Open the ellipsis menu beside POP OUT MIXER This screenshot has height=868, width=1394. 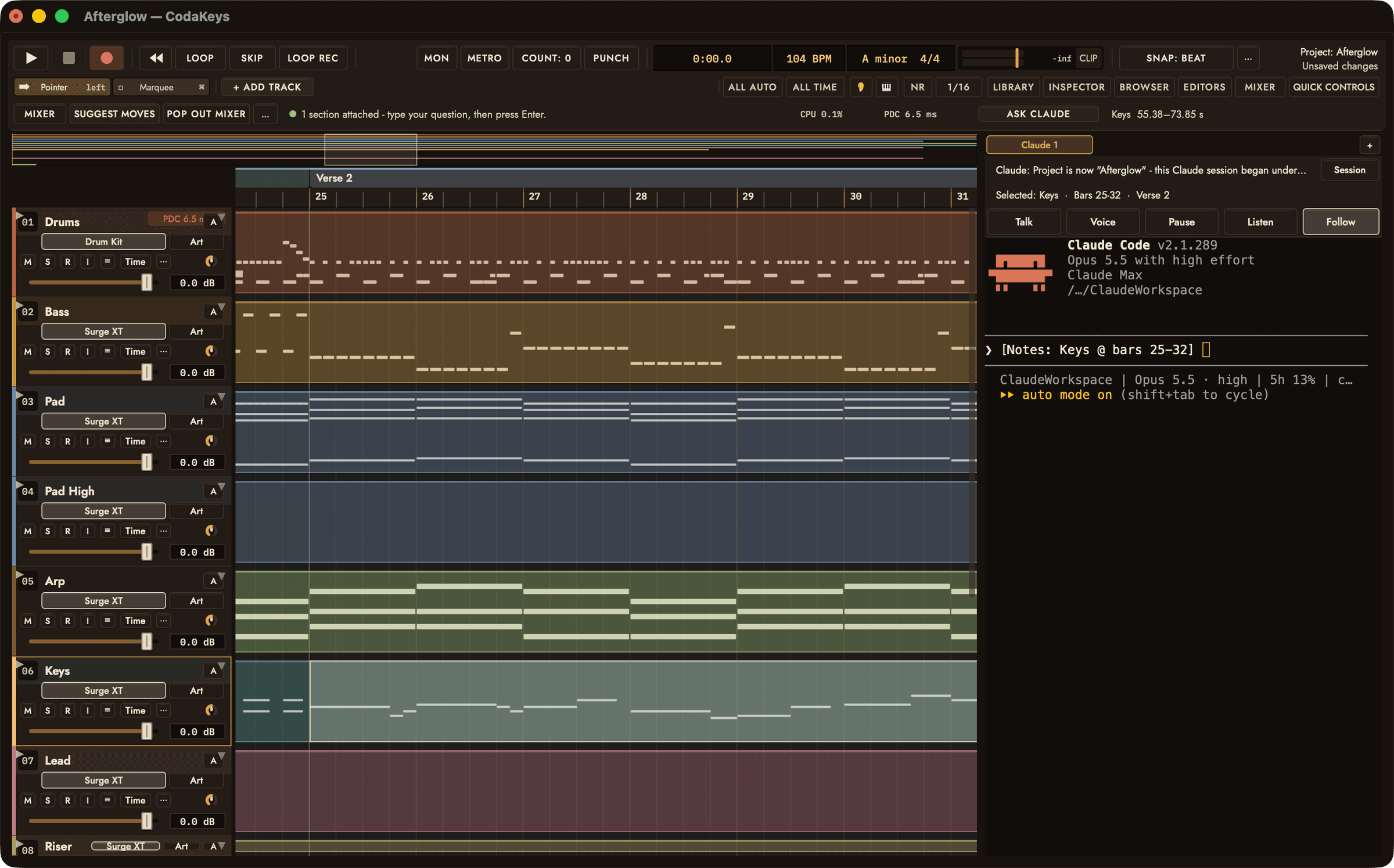265,114
